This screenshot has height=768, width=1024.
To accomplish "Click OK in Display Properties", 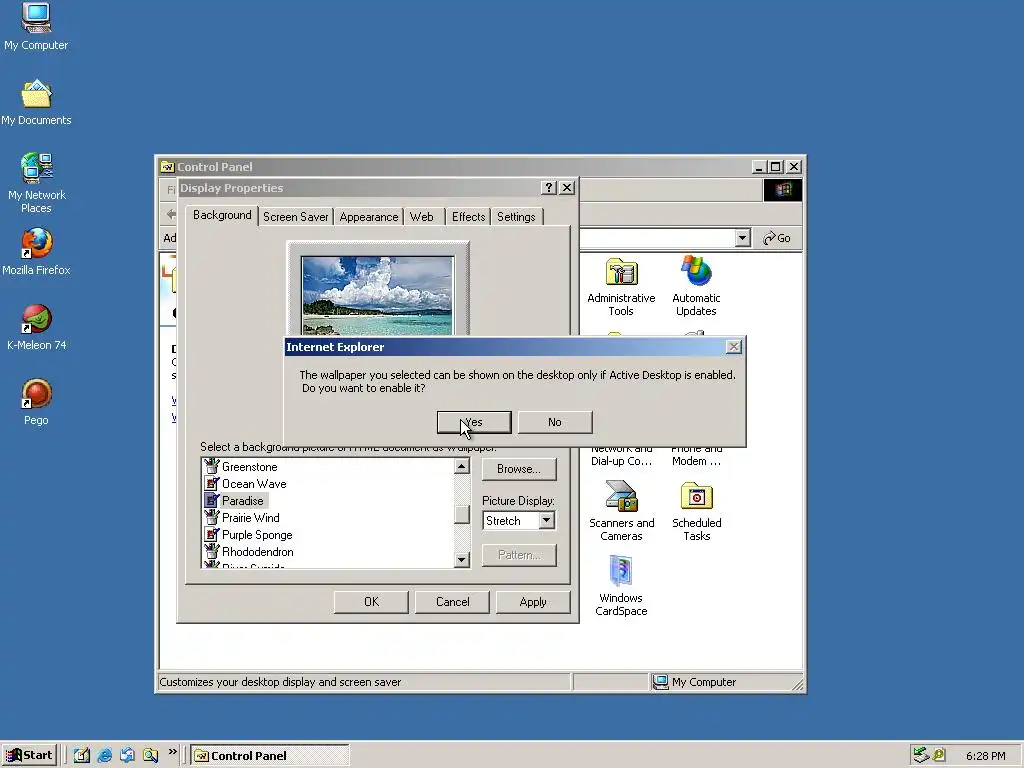I will tap(371, 602).
